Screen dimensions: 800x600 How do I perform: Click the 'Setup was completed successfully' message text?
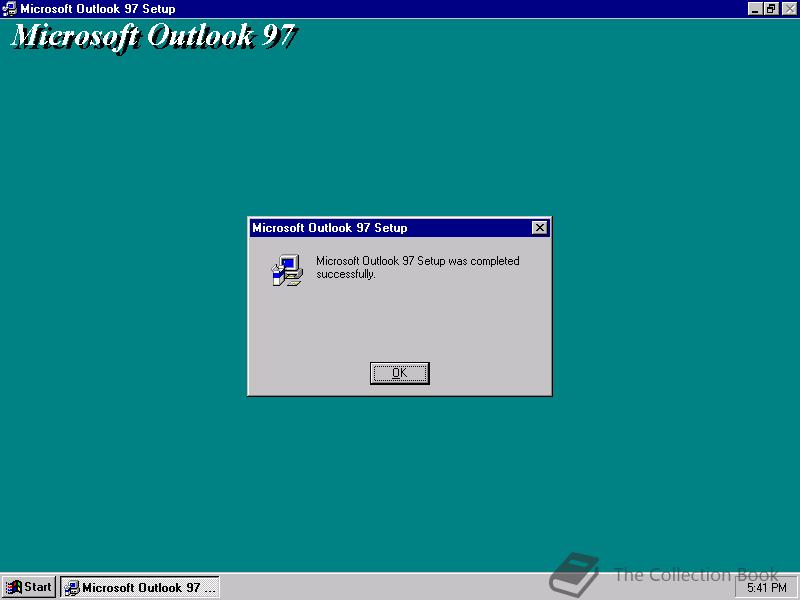417,267
